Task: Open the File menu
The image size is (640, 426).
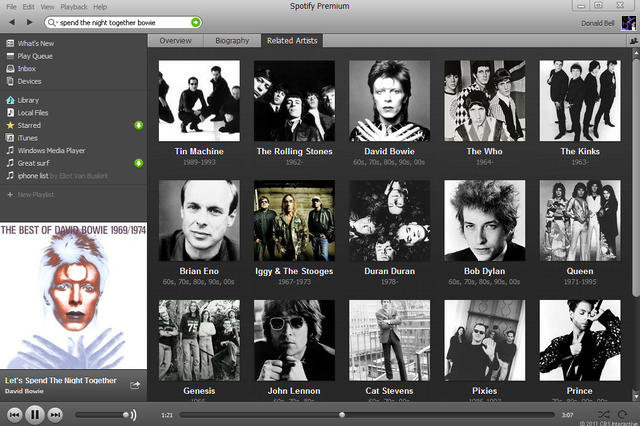Action: (11, 7)
